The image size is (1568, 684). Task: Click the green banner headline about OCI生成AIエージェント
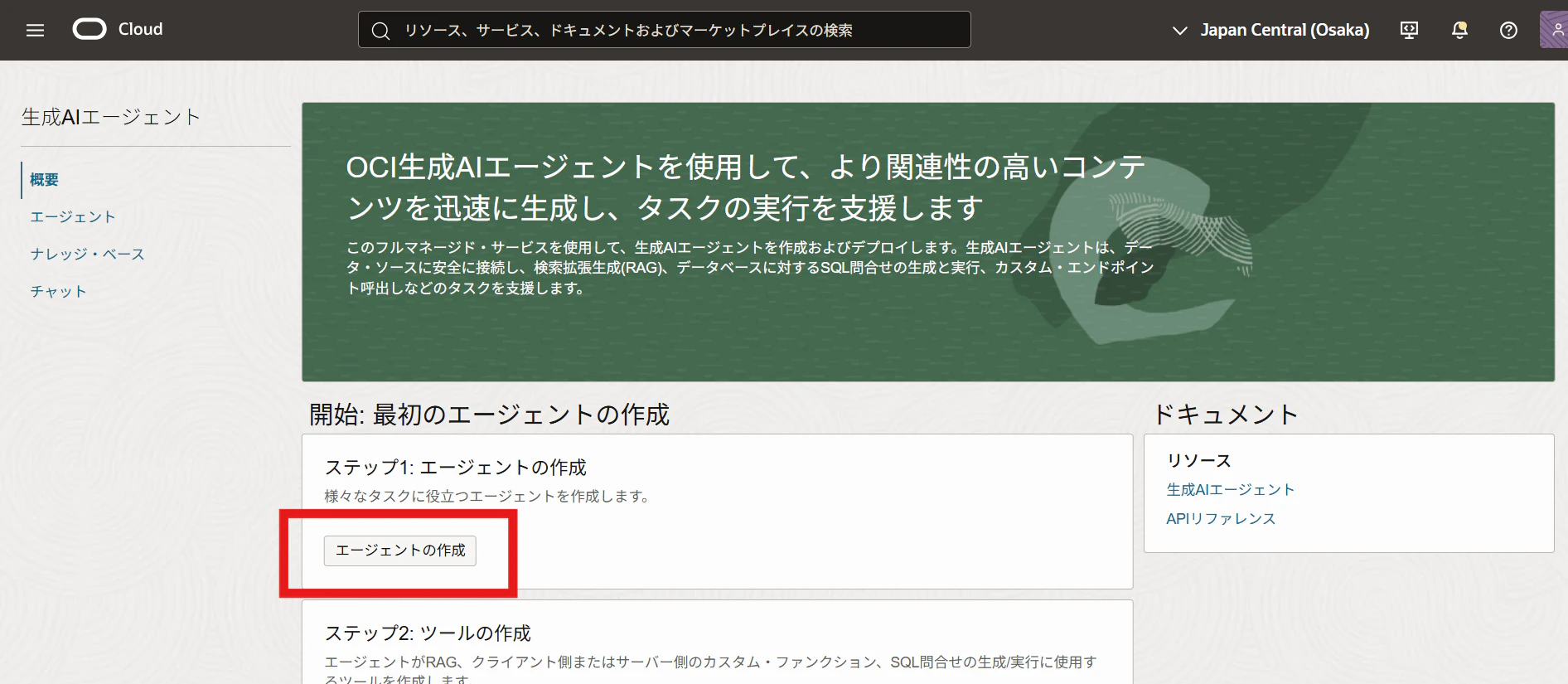point(746,187)
